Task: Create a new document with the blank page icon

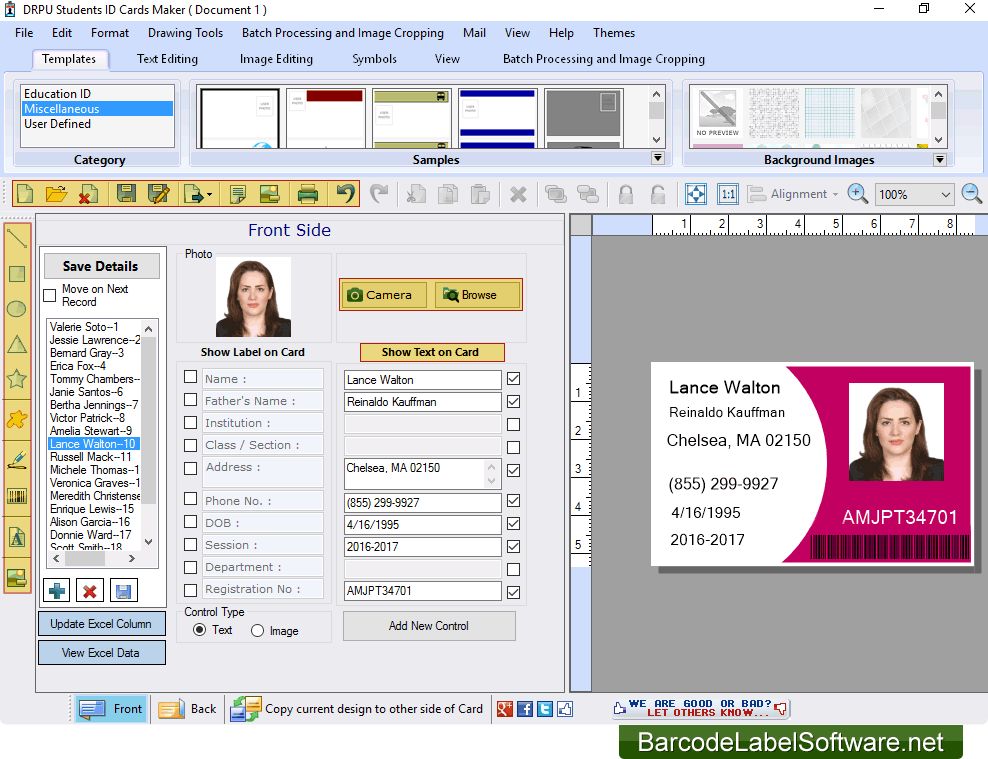Action: 25,193
